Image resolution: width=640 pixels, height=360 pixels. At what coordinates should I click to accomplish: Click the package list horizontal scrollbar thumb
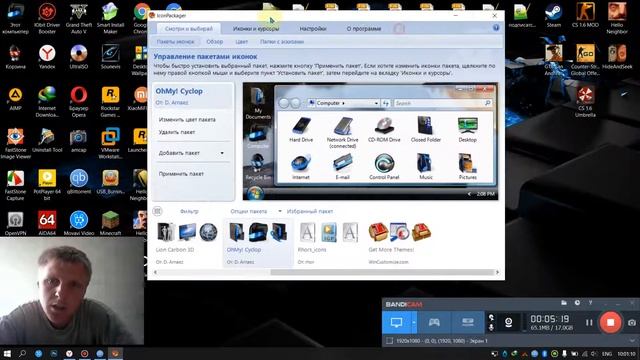click(382, 272)
